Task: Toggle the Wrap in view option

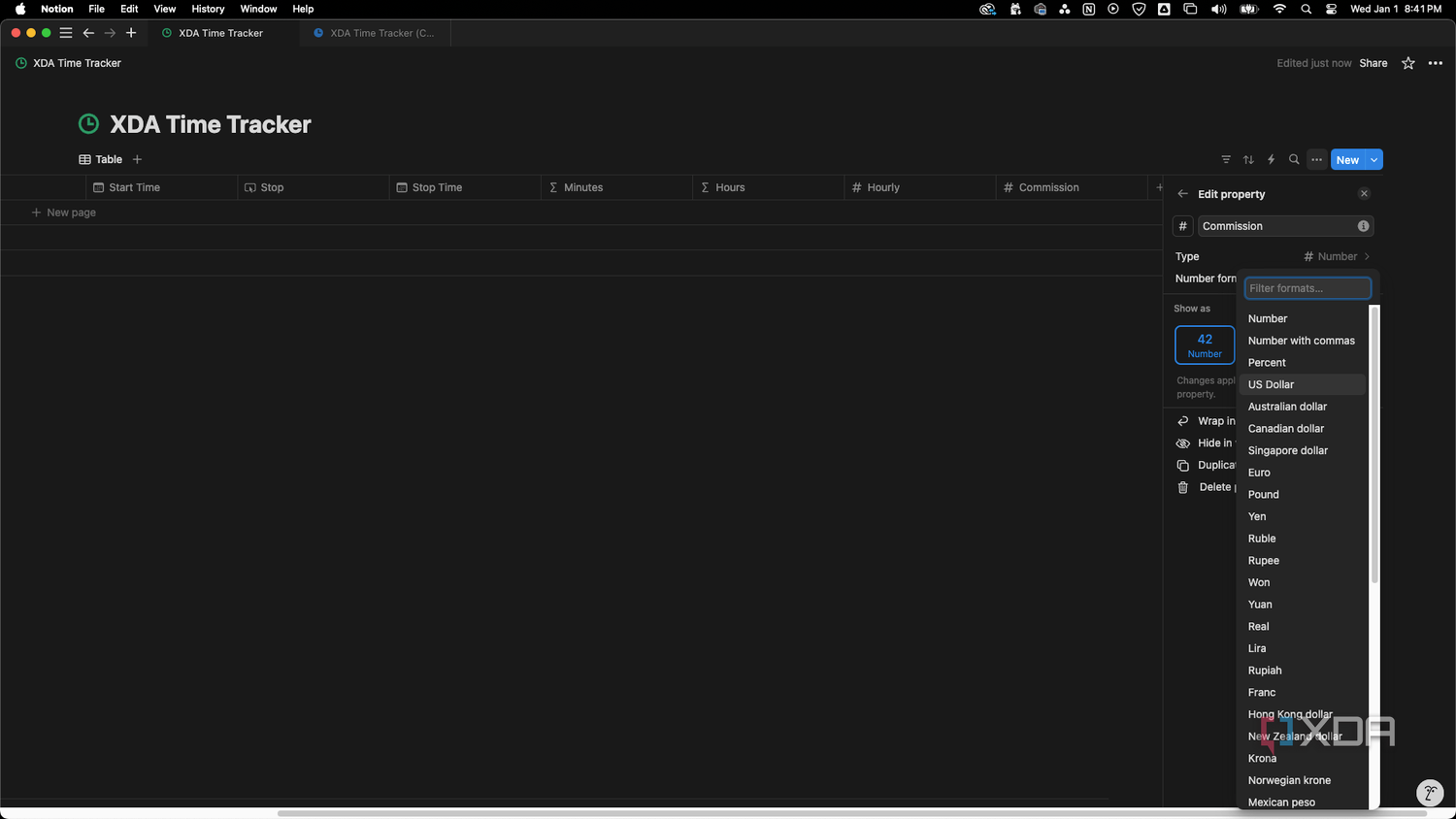Action: coord(1205,421)
